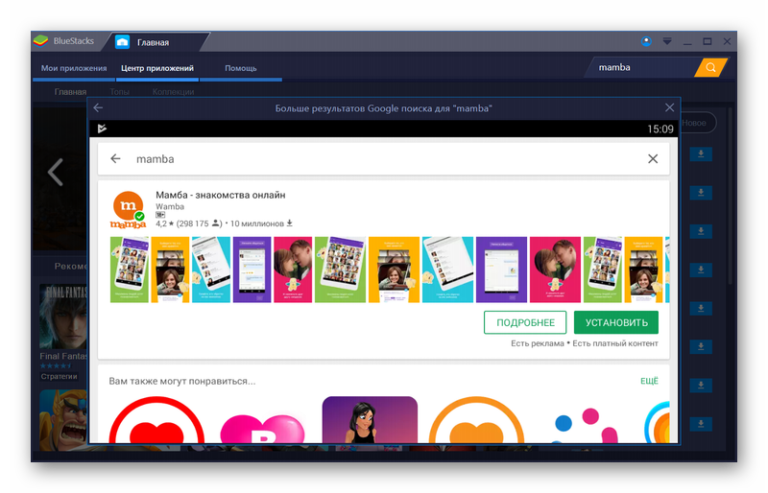The image size is (768, 493).
Task: Go back using dialog header arrow
Action: pyautogui.click(x=98, y=108)
